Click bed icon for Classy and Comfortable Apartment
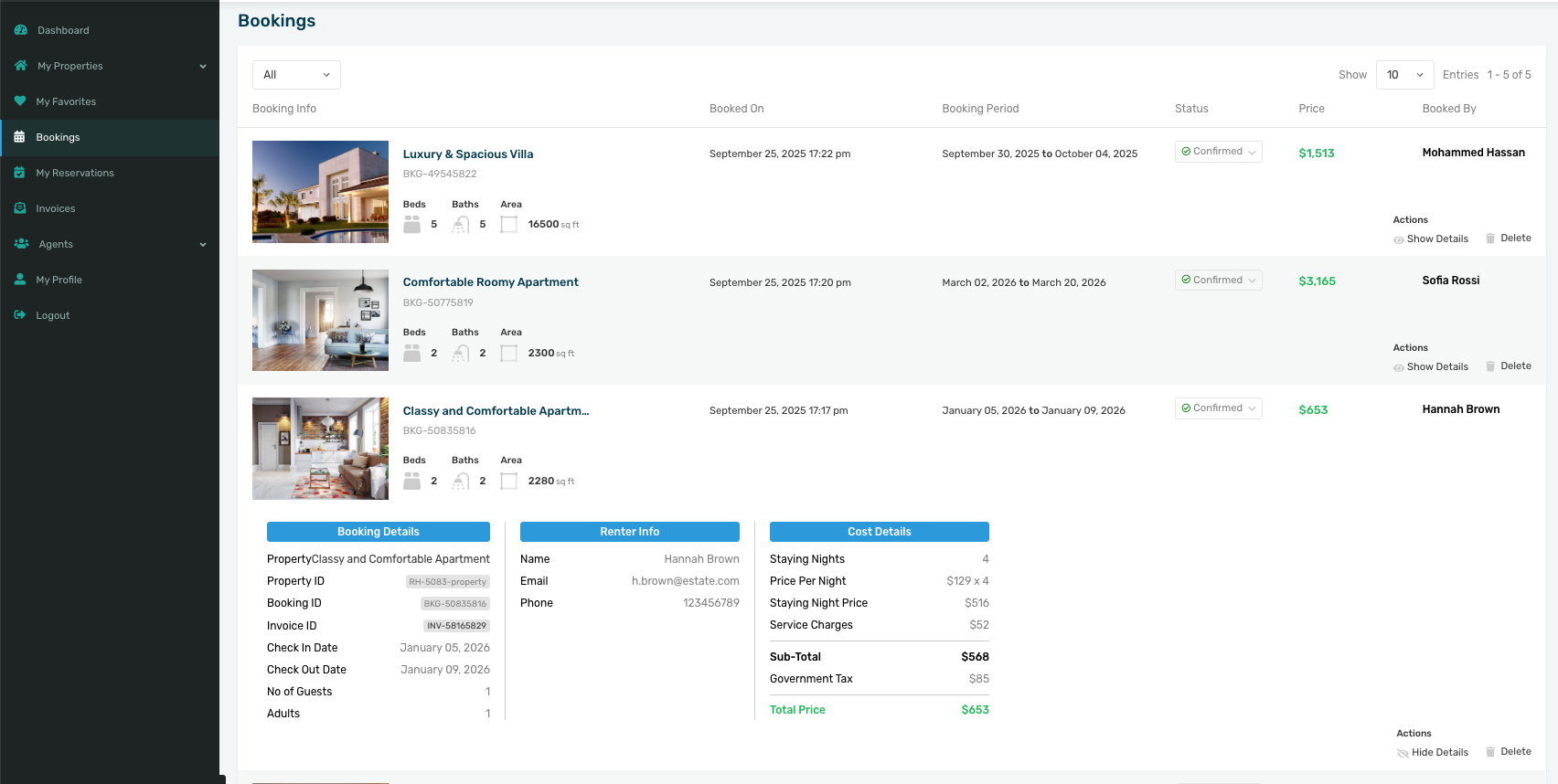The image size is (1558, 784). pyautogui.click(x=412, y=481)
